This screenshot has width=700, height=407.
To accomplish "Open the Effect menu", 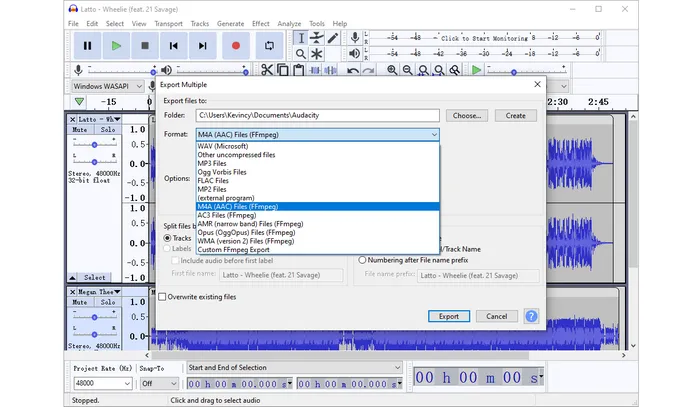I will [x=261, y=24].
